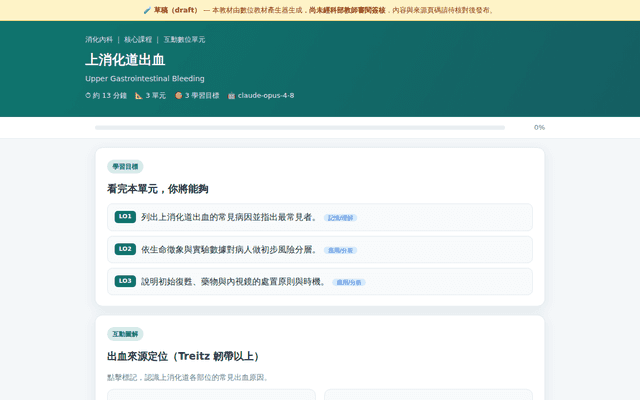Click the 學習目標 section badge
This screenshot has width=640, height=400.
point(125,167)
